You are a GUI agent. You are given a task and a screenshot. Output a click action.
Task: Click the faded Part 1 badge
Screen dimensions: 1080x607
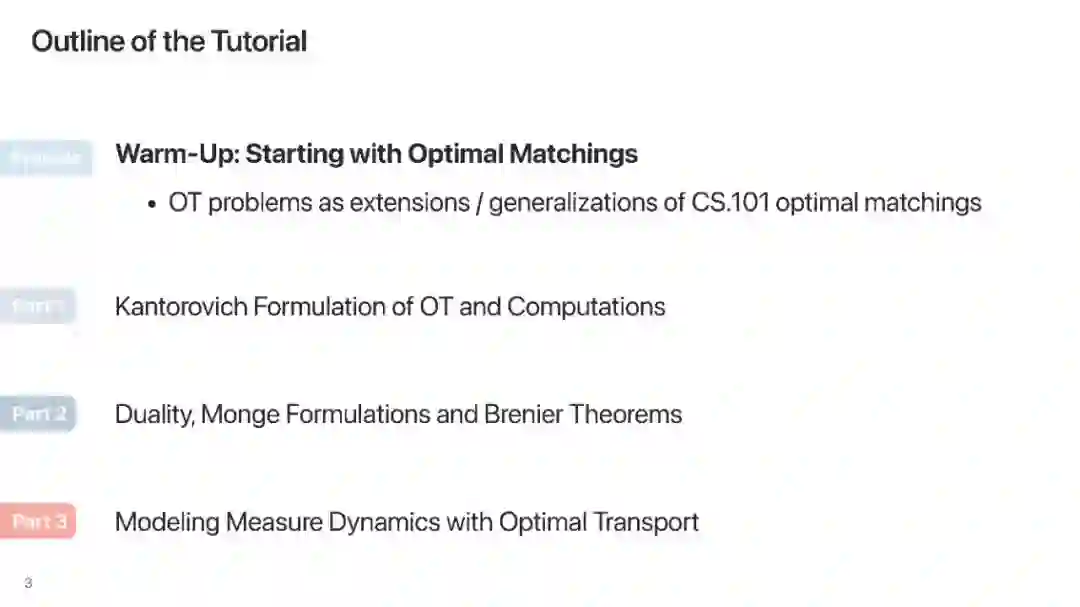pyautogui.click(x=38, y=305)
